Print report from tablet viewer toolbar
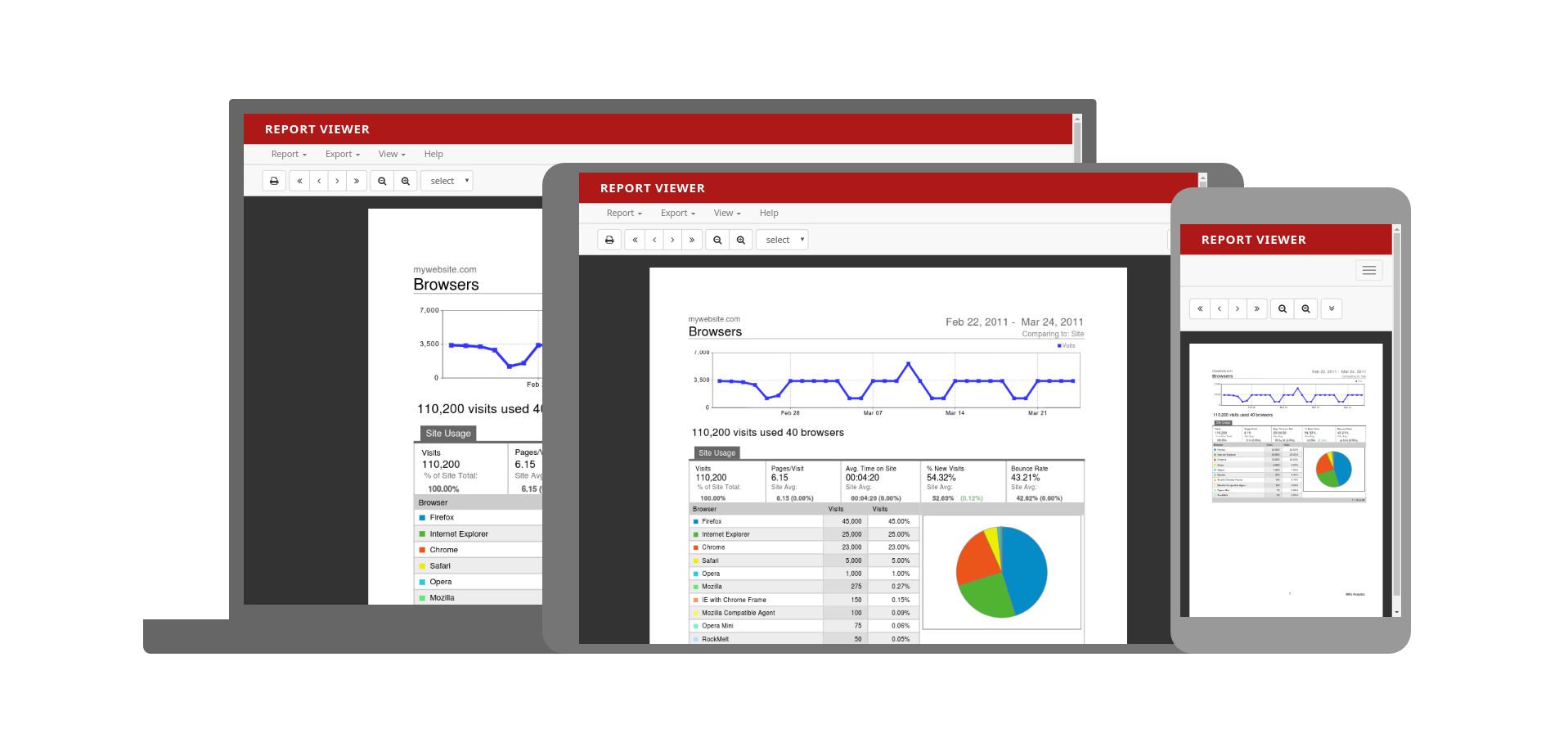This screenshot has height=747, width=1568. tap(609, 240)
